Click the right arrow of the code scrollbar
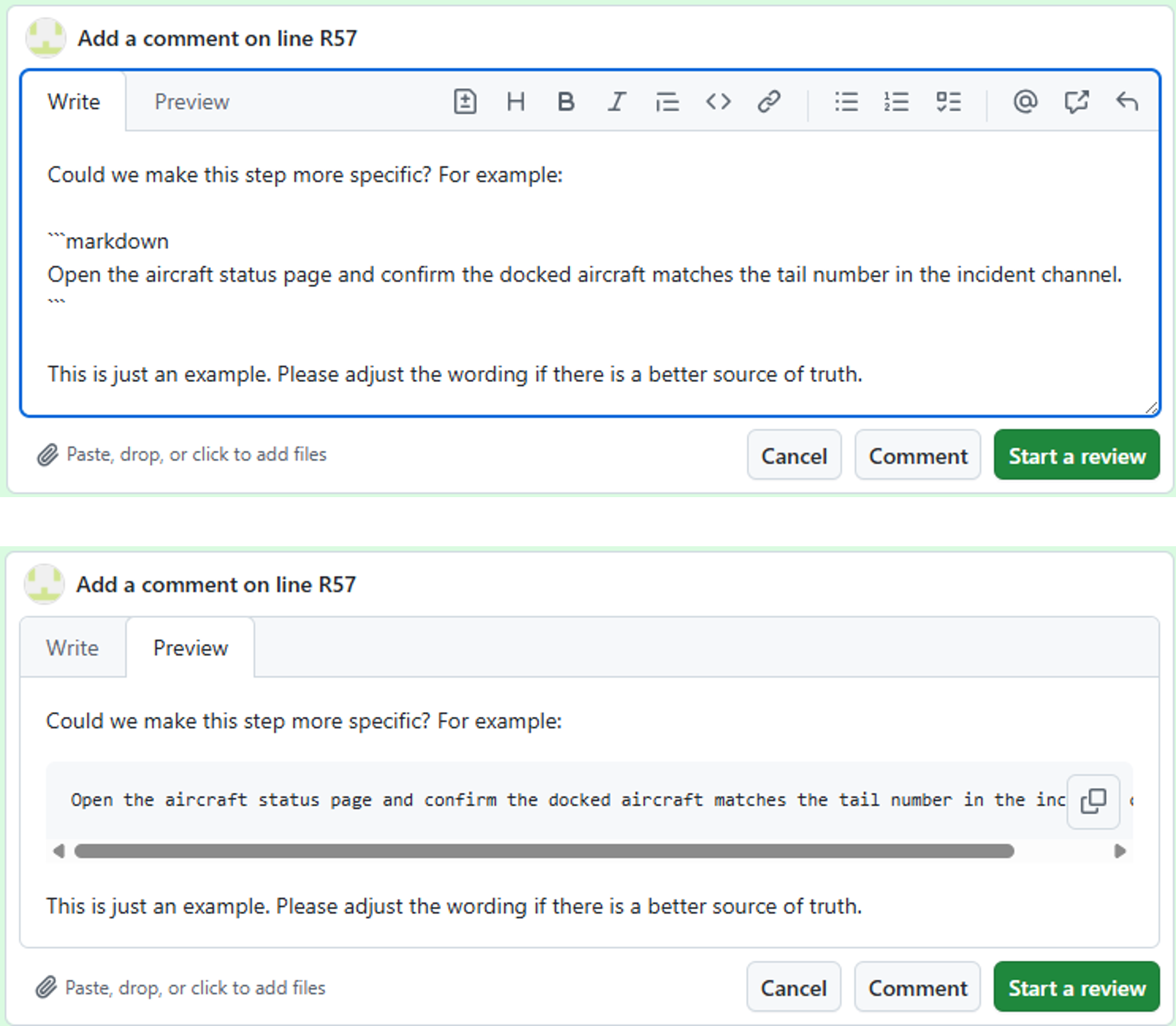This screenshot has height=1026, width=1176. coord(1120,851)
